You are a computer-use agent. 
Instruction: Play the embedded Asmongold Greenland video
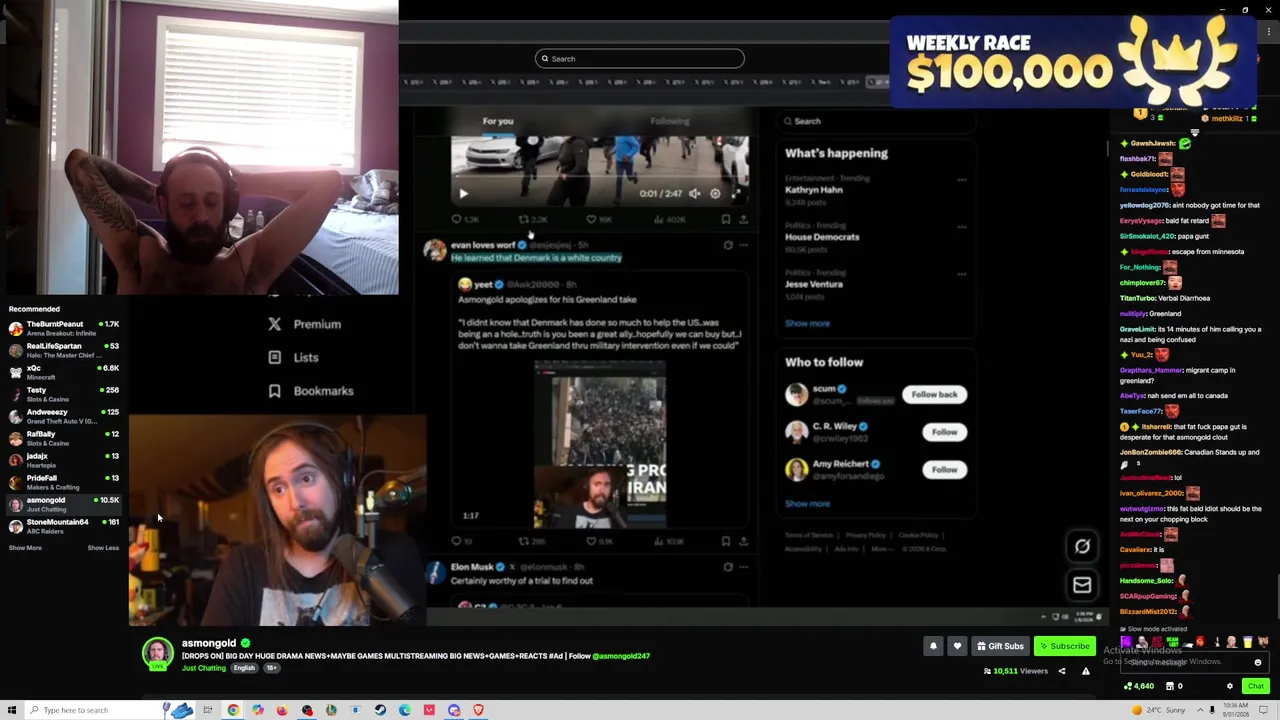(600, 444)
